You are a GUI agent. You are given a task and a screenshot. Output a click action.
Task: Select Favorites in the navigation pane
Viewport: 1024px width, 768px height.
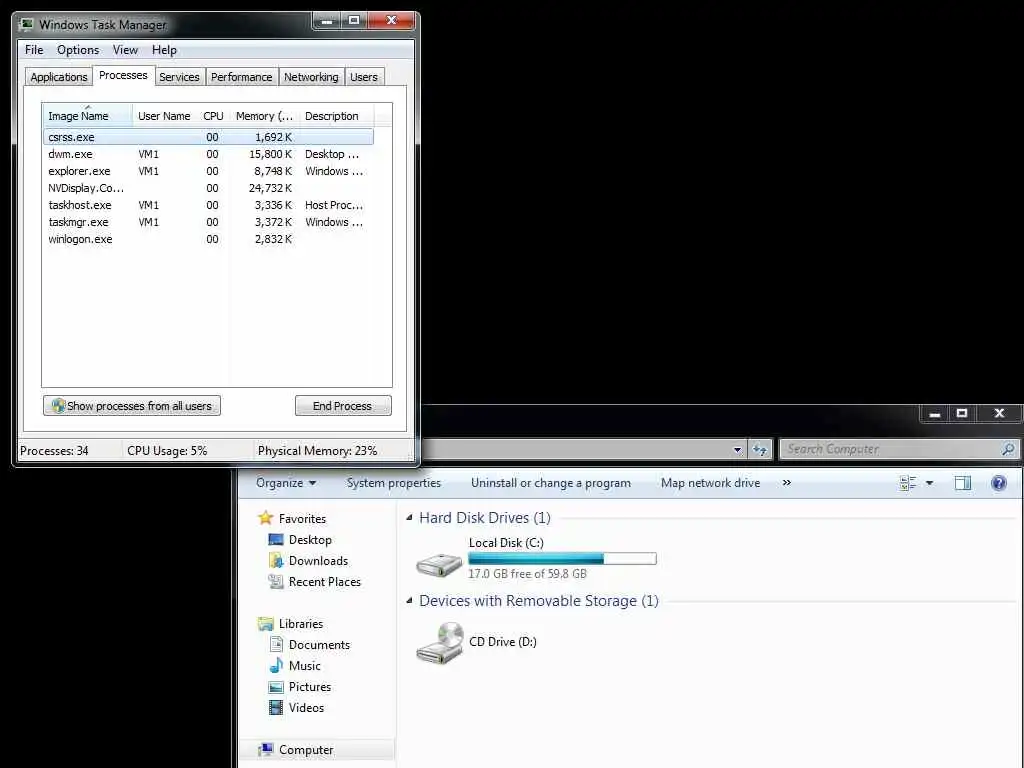[302, 519]
